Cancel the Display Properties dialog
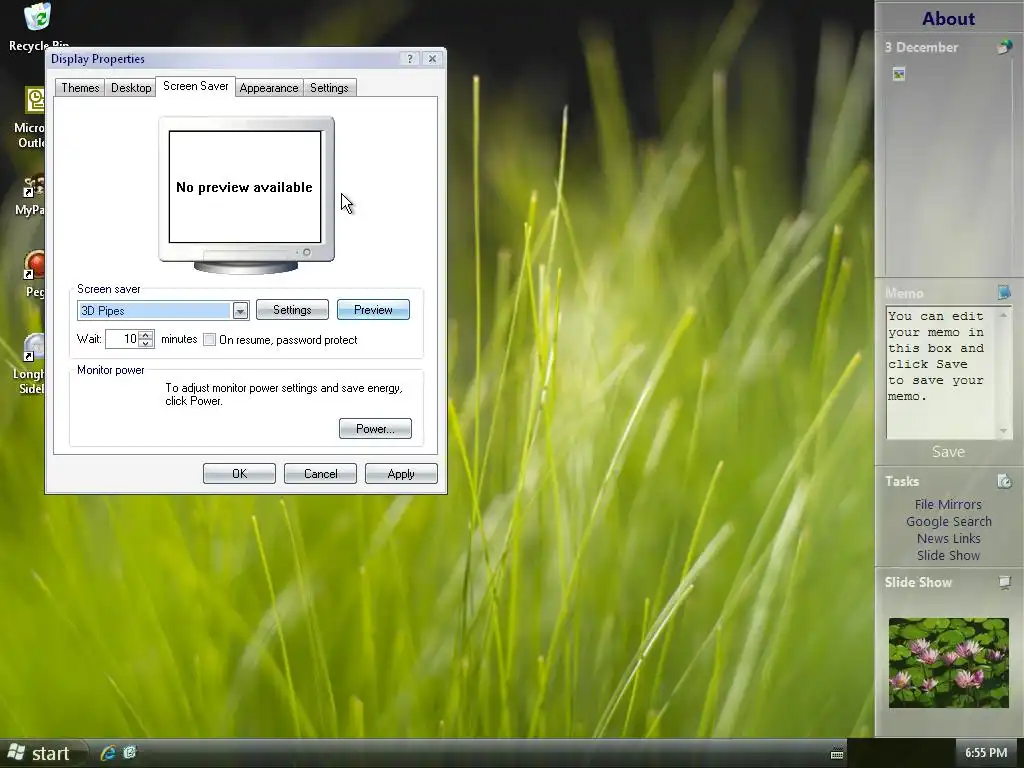This screenshot has width=1024, height=768. click(320, 473)
